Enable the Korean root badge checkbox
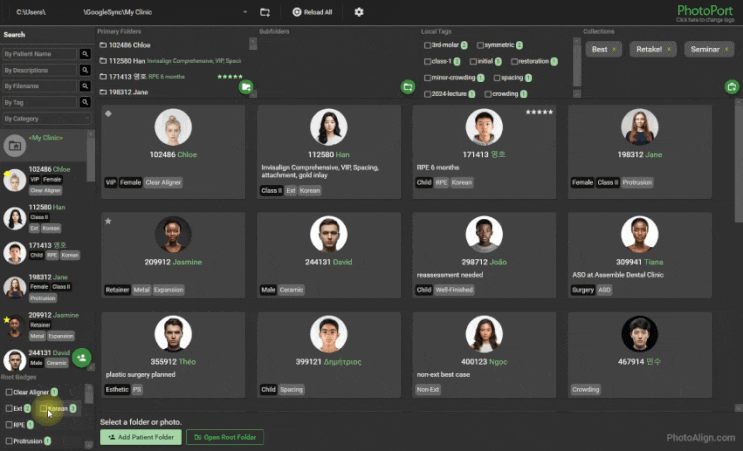The height and width of the screenshot is (451, 743). (44, 408)
